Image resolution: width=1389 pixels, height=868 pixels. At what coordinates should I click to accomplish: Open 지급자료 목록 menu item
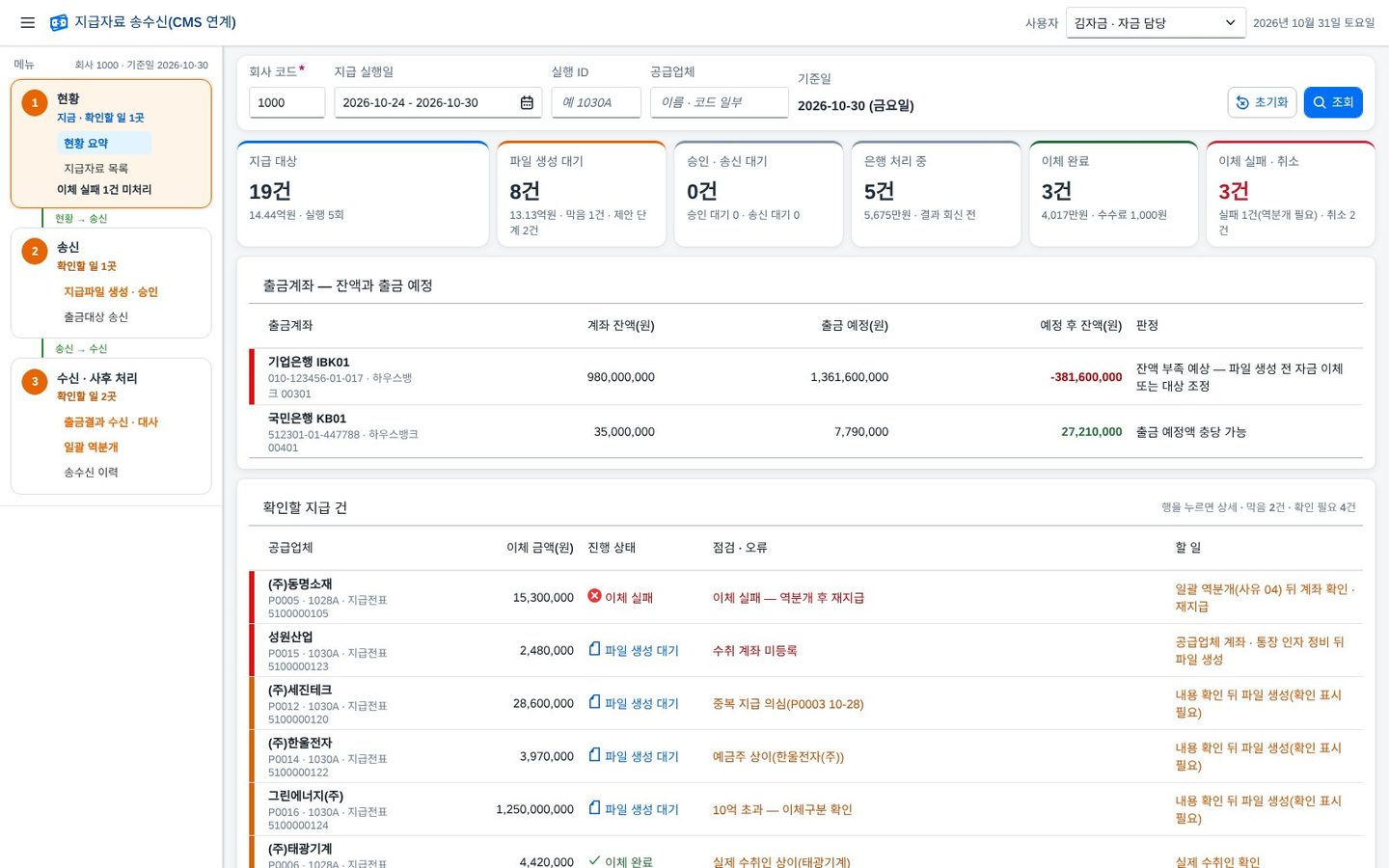pos(96,168)
